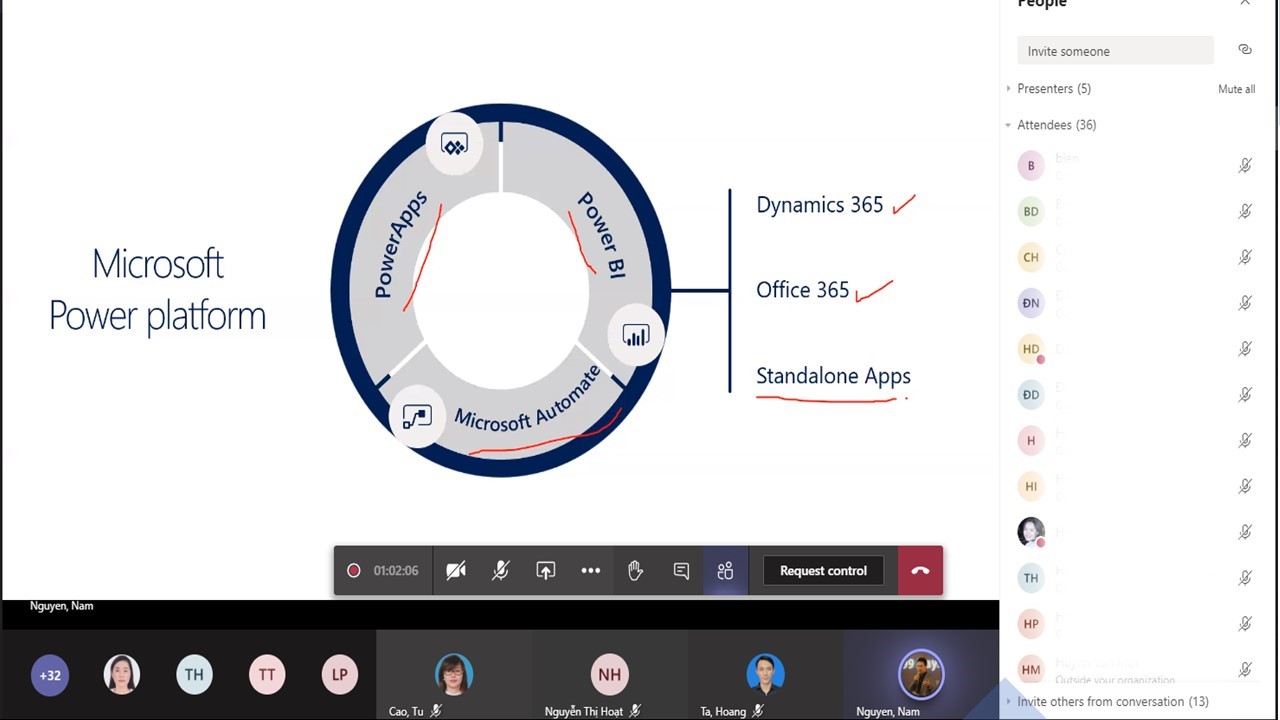Click Power BI chart icon on slide

point(636,336)
